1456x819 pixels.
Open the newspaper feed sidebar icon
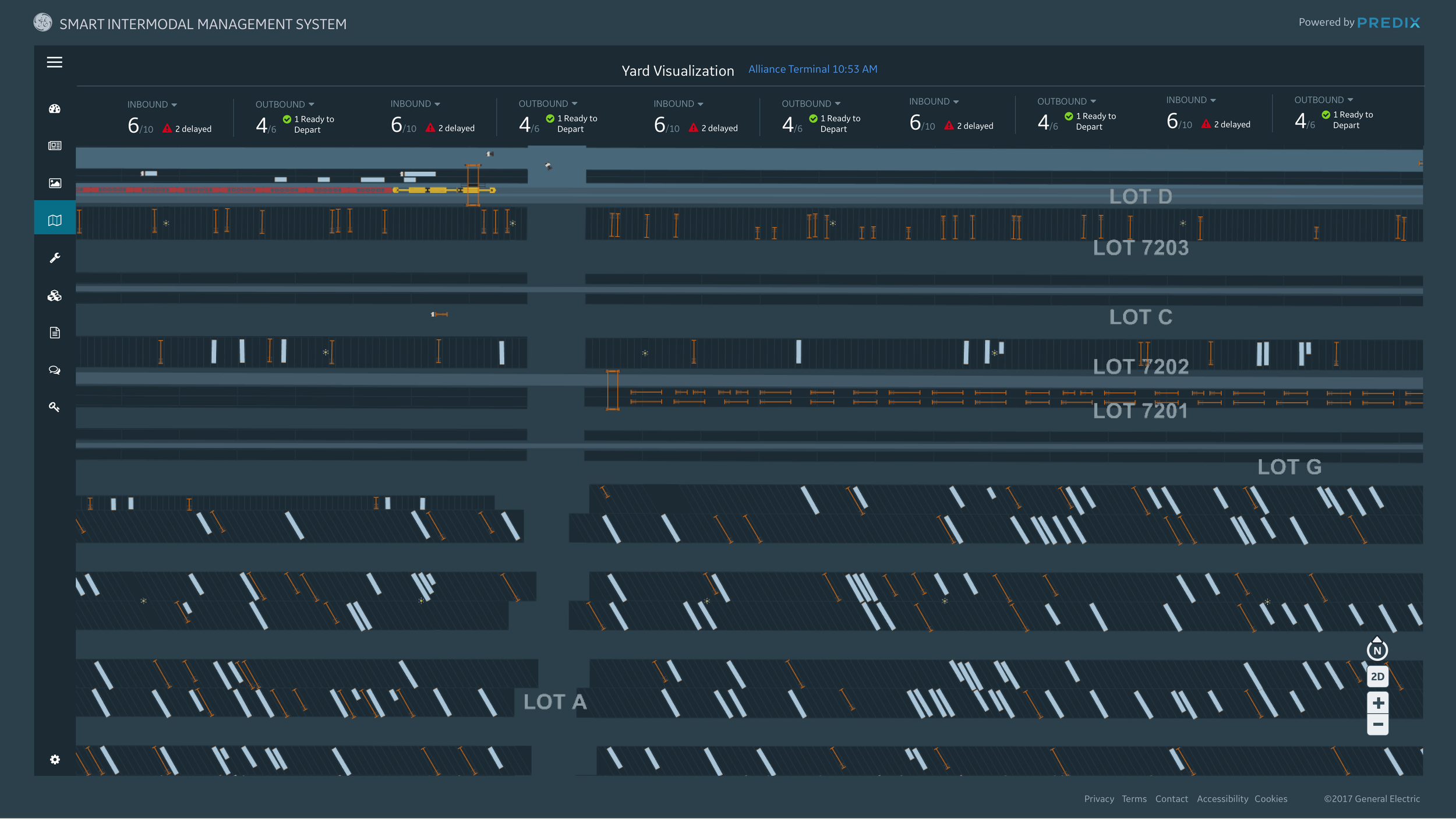tap(55, 146)
